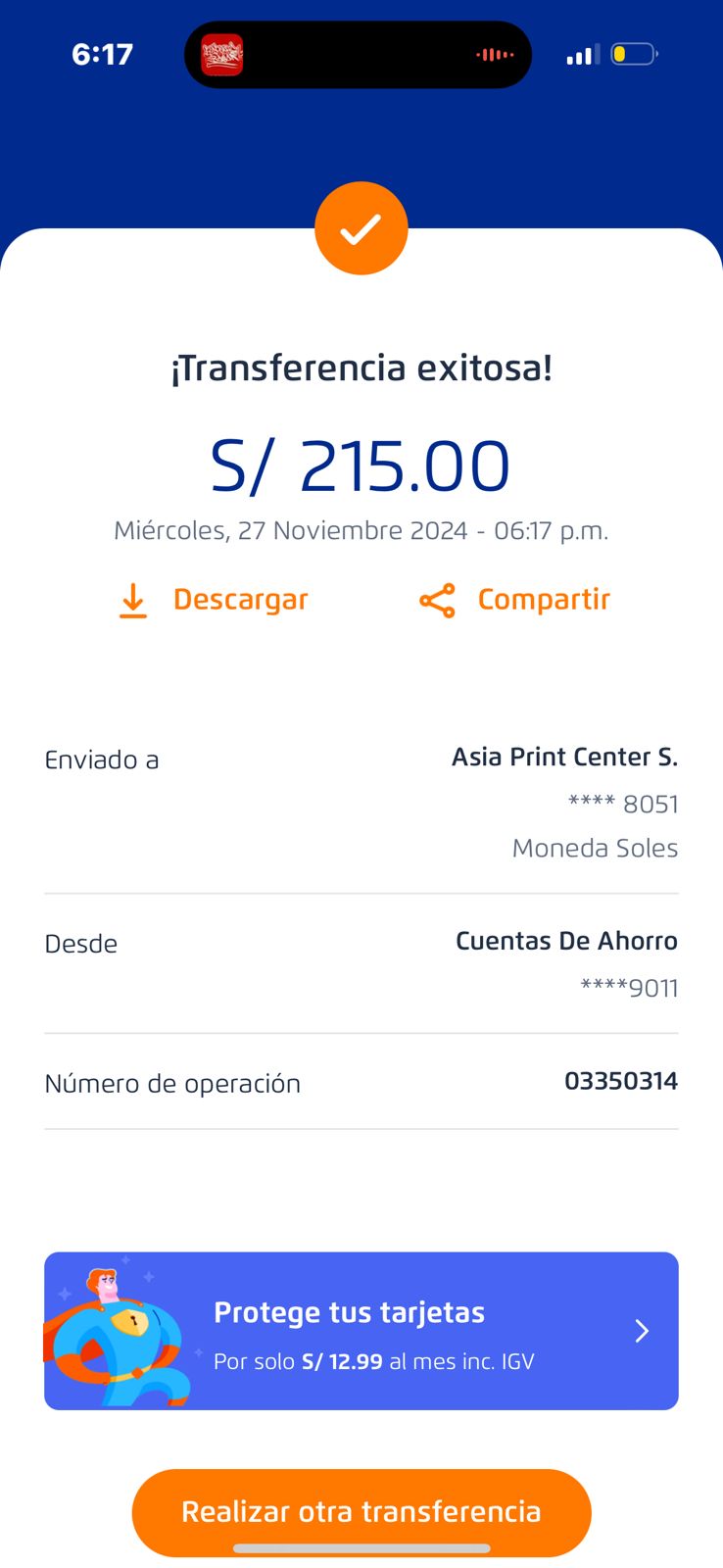Tap the battery icon in status bar
723x1568 pixels.
pos(634,54)
